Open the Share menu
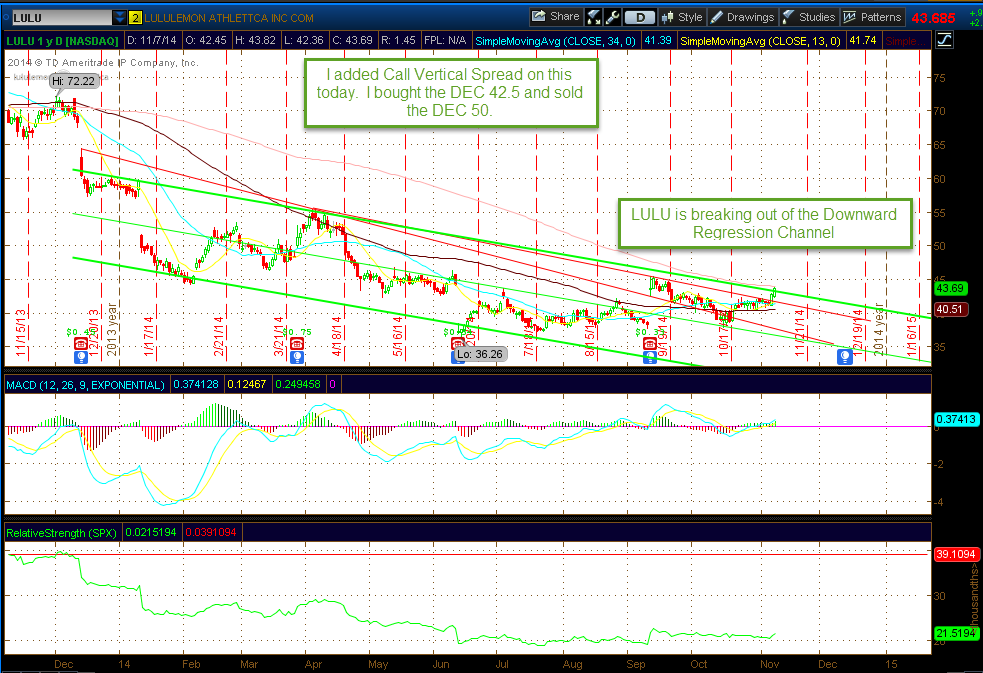 (555, 17)
